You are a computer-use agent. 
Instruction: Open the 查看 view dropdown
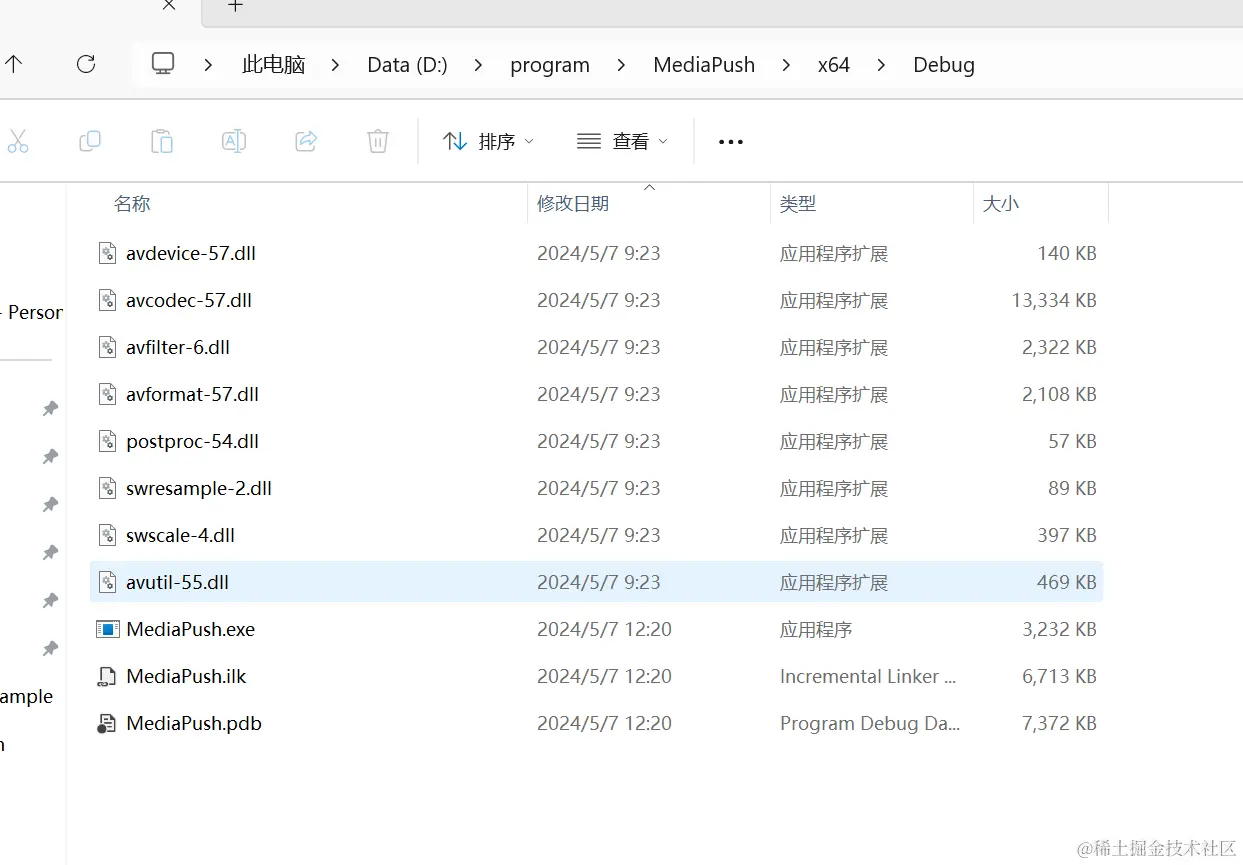click(622, 142)
